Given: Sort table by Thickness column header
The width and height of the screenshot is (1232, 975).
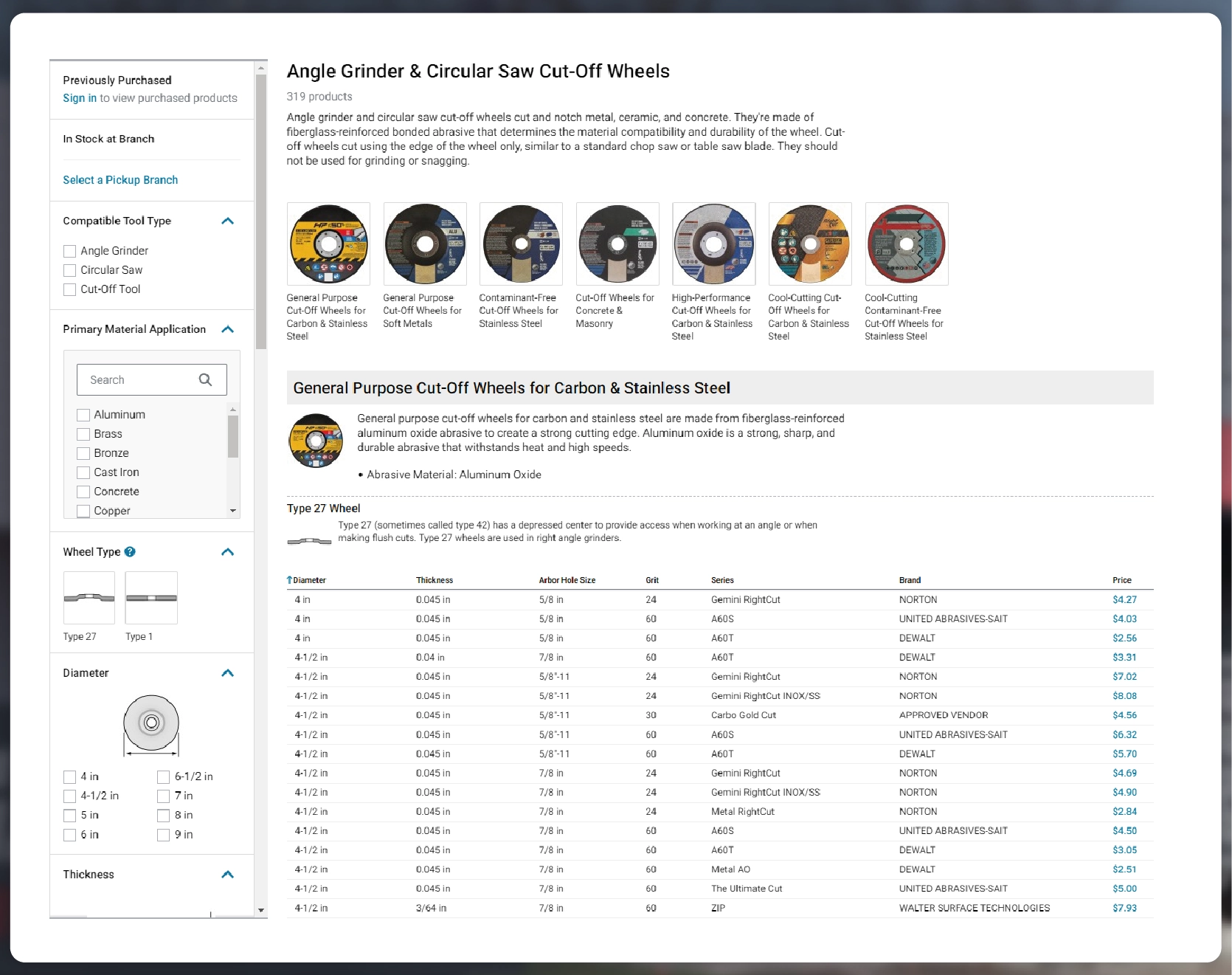Looking at the screenshot, I should pos(435,580).
